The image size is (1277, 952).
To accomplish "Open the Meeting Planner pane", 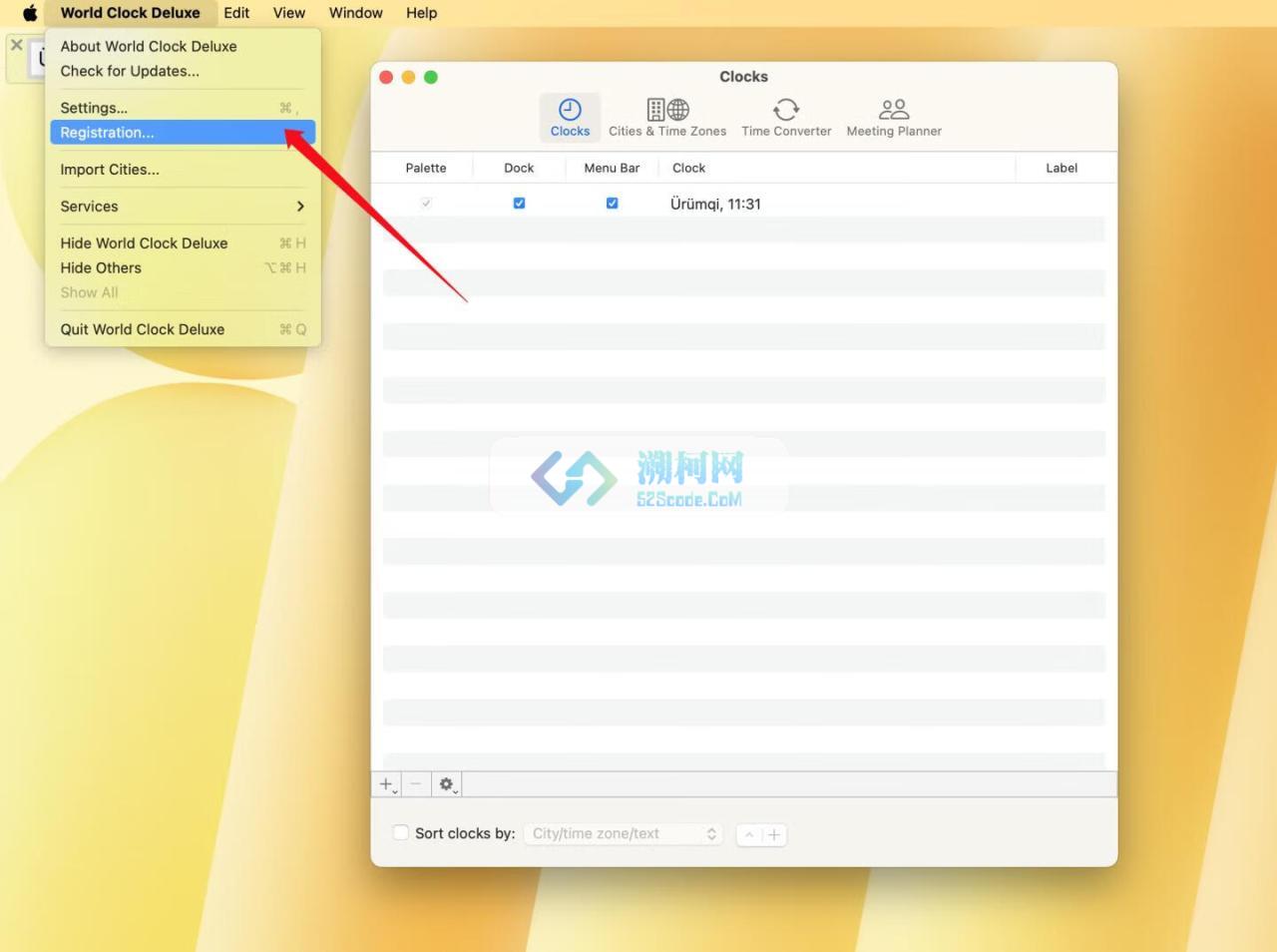I will [894, 118].
